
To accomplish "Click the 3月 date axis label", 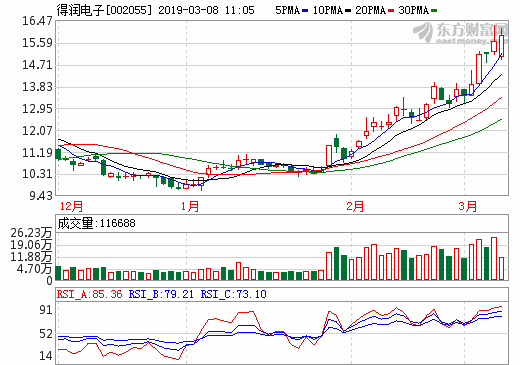I will pyautogui.click(x=468, y=206).
